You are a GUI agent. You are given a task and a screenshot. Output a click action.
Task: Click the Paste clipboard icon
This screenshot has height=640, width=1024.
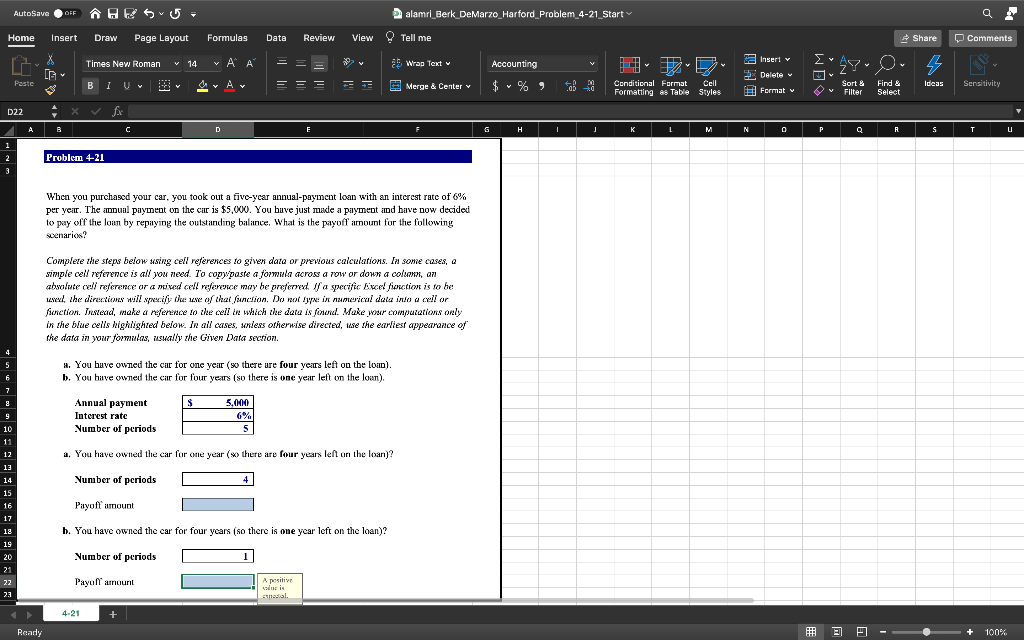pyautogui.click(x=22, y=67)
